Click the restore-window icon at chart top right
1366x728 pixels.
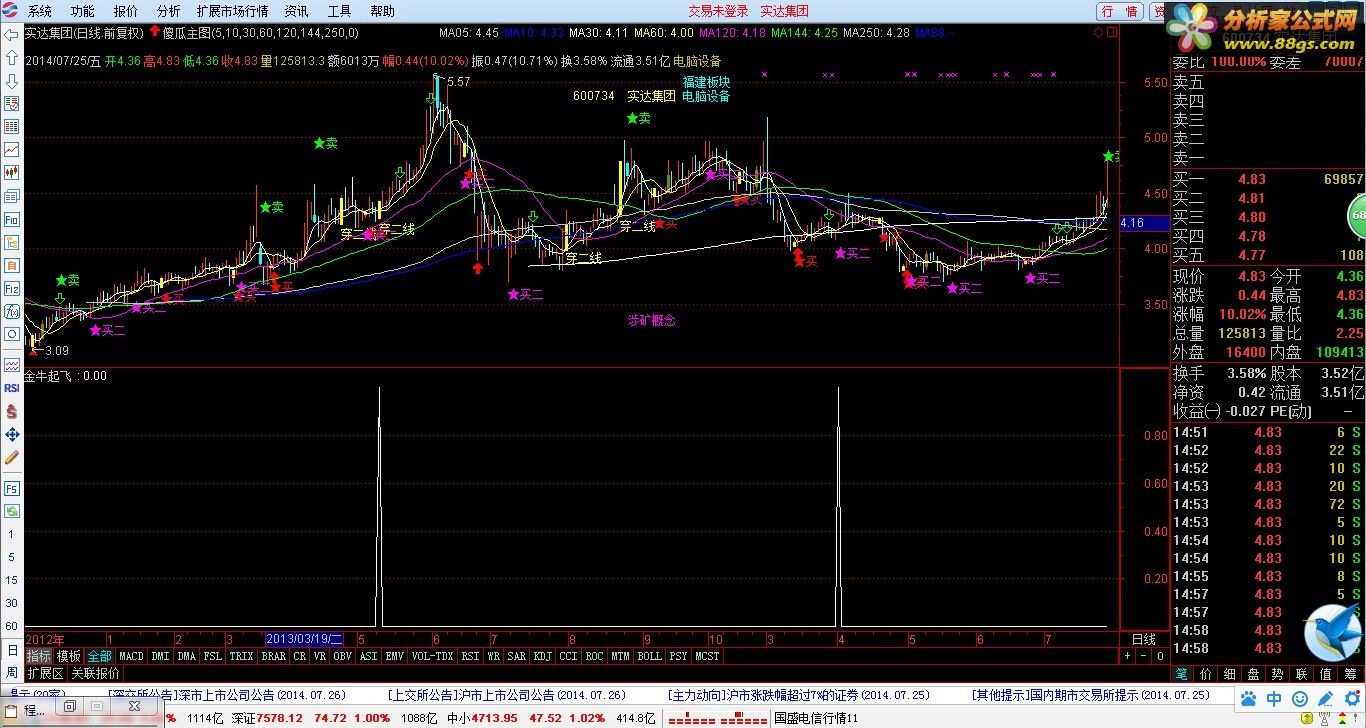pyautogui.click(x=1112, y=32)
